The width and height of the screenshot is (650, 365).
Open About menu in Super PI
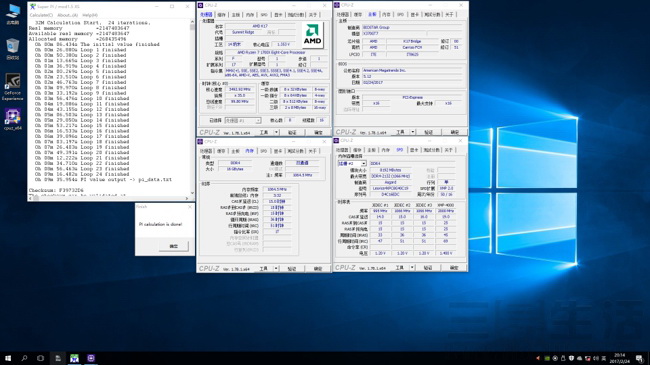[67, 15]
